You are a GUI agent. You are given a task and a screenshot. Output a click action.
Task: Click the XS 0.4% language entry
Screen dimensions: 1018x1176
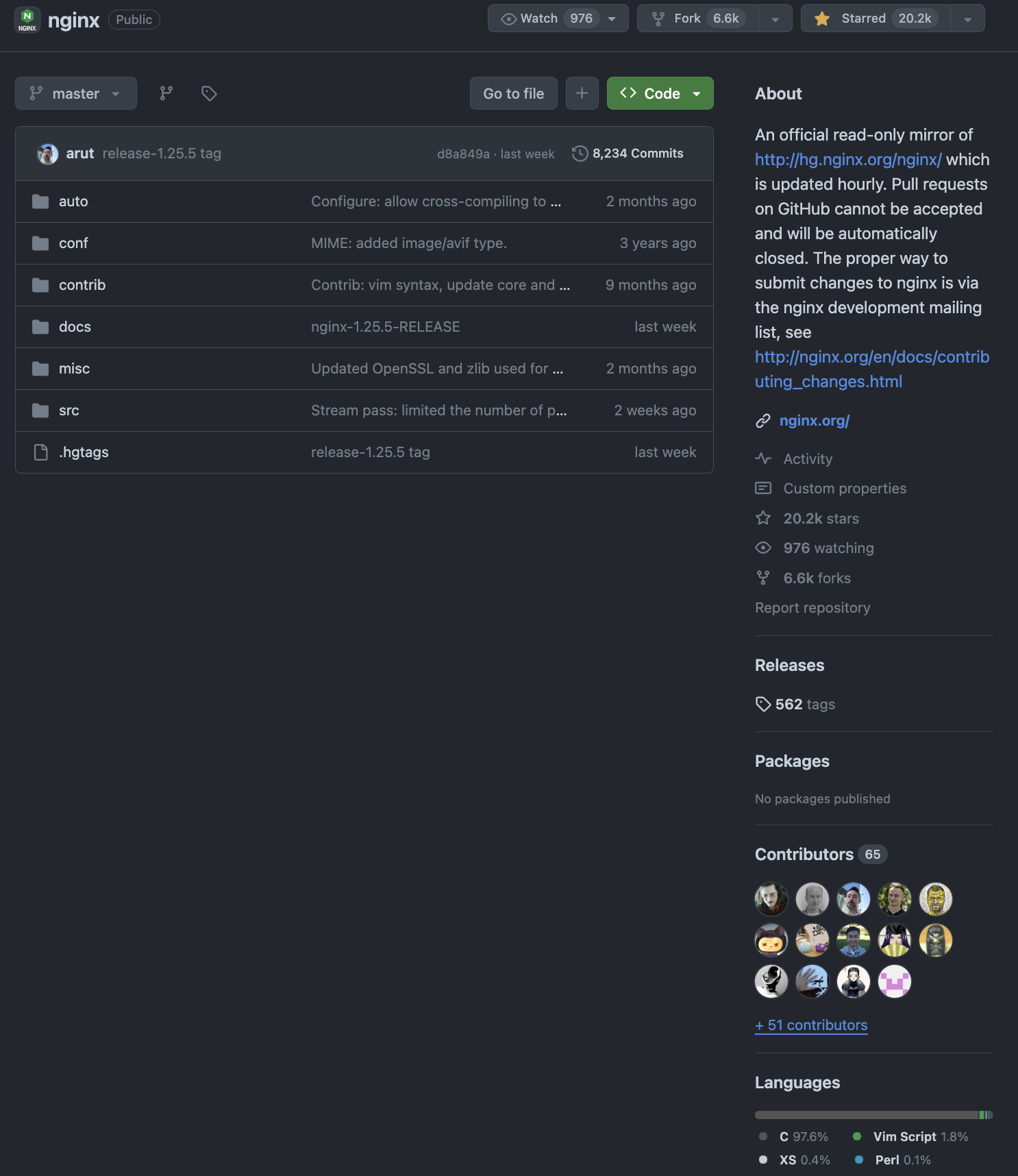click(x=795, y=1160)
